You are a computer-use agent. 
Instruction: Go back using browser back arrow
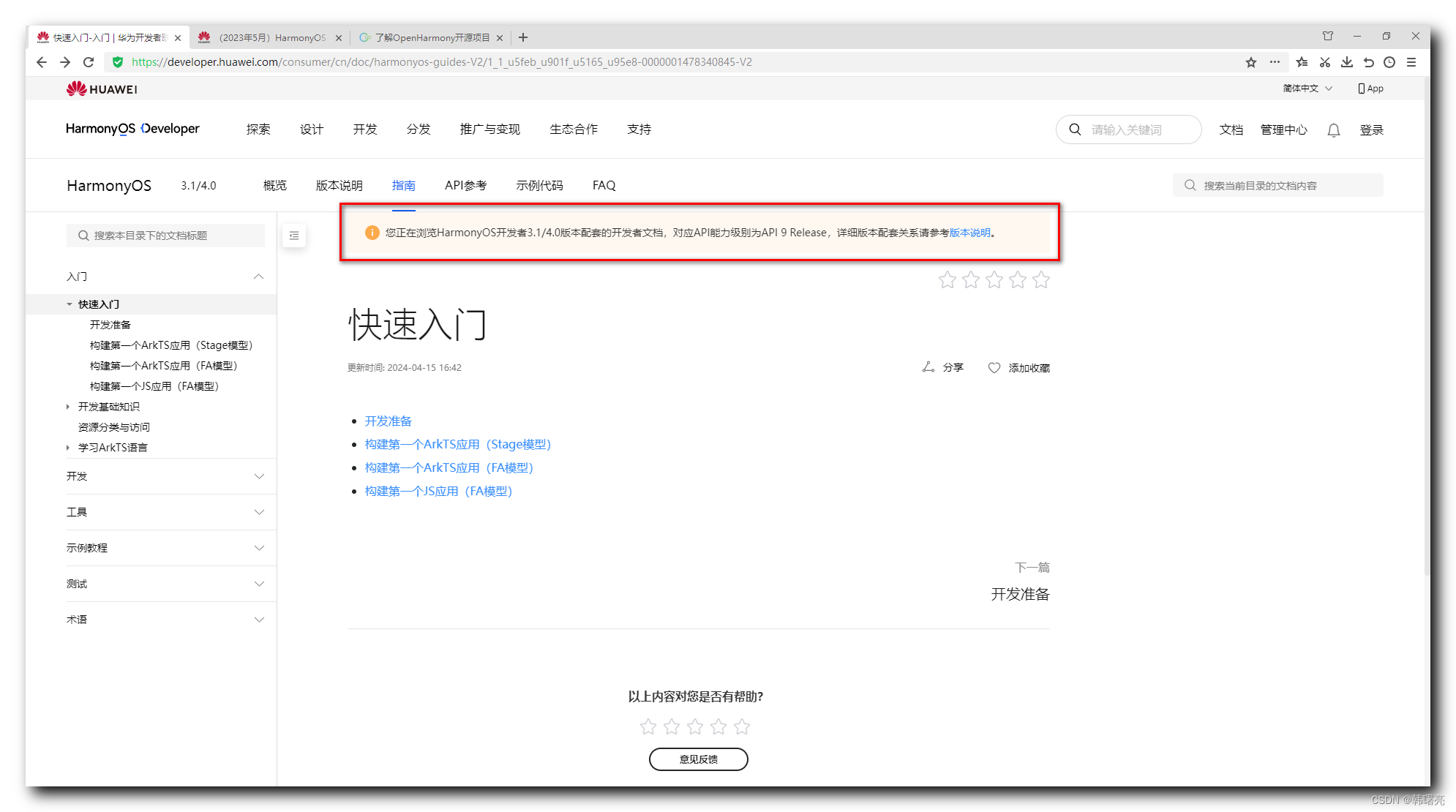coord(42,62)
